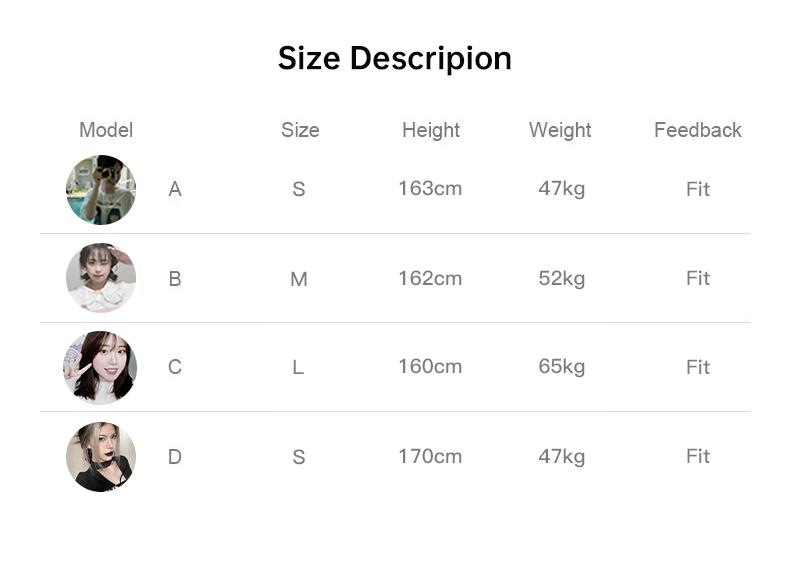Select the letter A model label
The image size is (790, 564).
pos(175,189)
